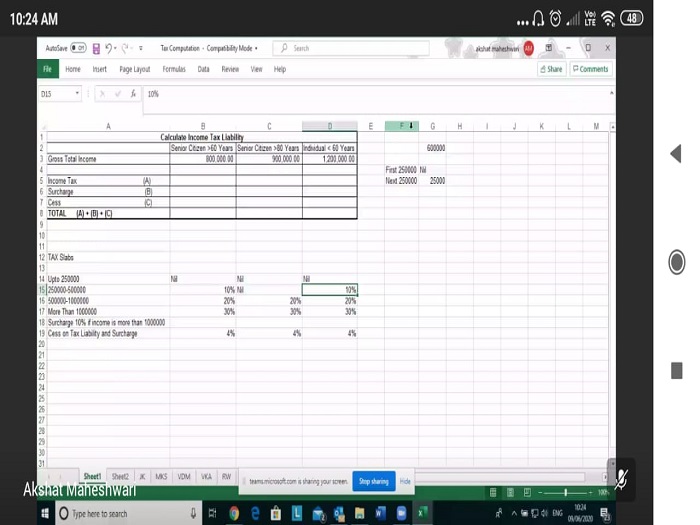Screen dimensions: 700x525
Task: Click the Insert Function fx icon
Action: (133, 94)
